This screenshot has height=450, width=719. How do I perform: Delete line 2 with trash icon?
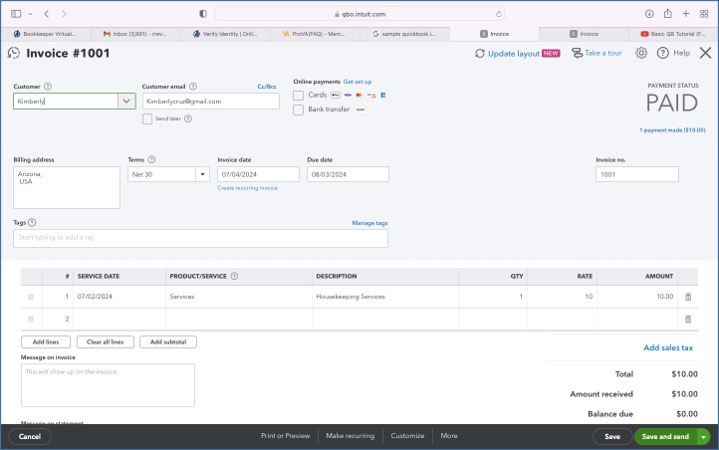point(688,319)
